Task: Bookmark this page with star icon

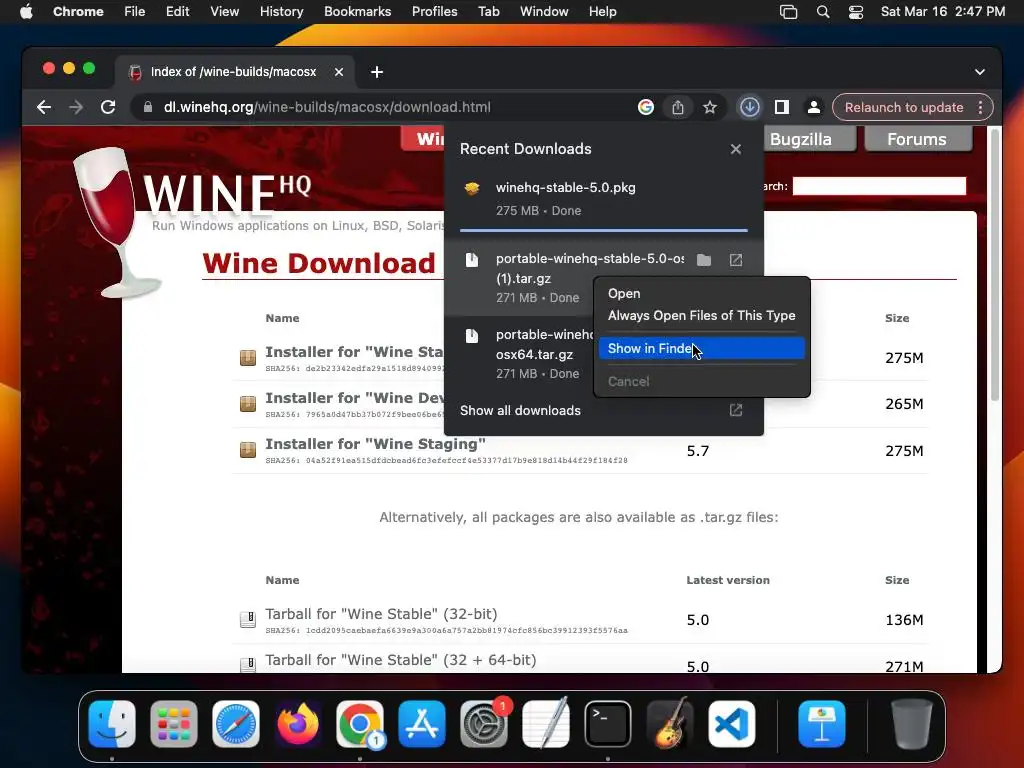Action: tap(710, 107)
